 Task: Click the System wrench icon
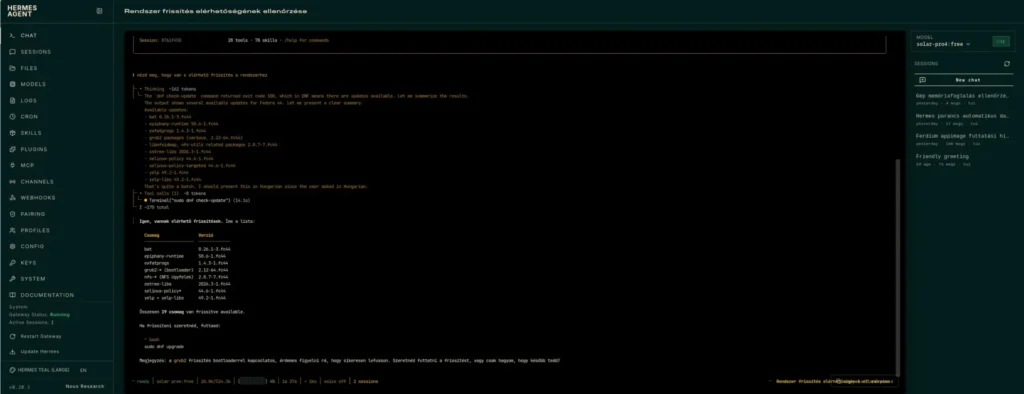pos(12,279)
